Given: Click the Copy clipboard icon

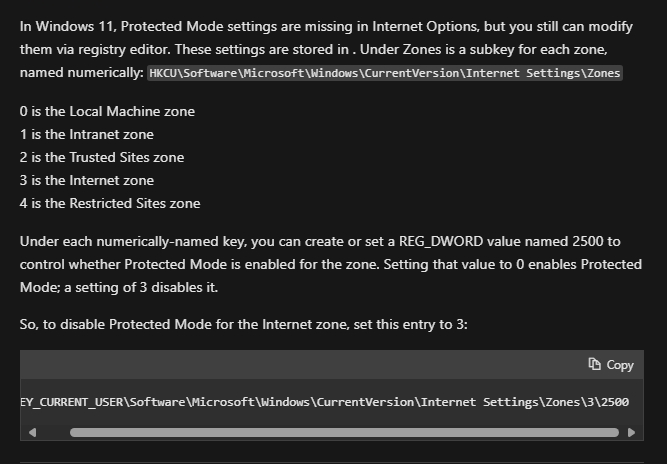Looking at the screenshot, I should 594,364.
